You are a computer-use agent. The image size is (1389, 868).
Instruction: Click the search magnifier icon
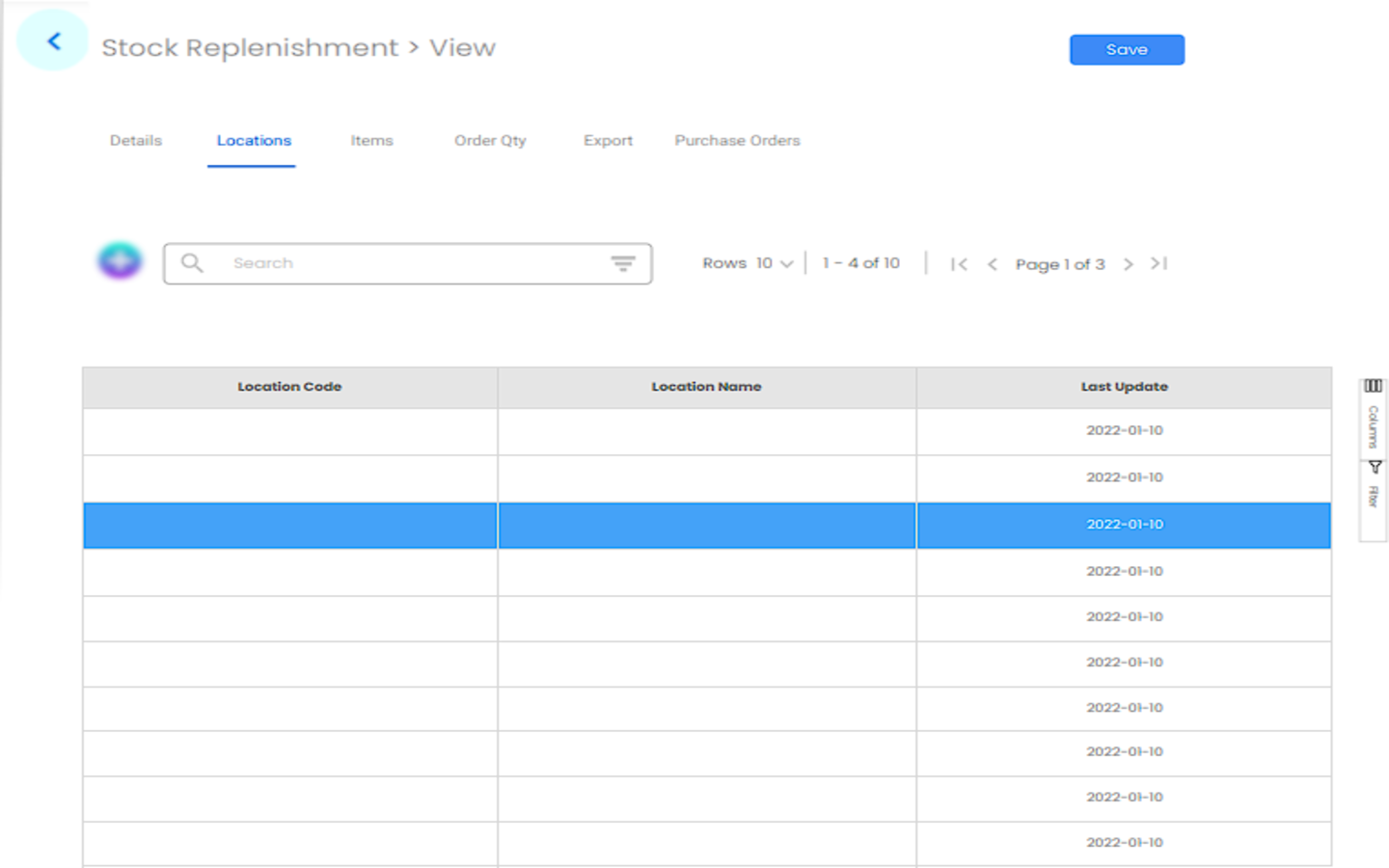click(192, 263)
